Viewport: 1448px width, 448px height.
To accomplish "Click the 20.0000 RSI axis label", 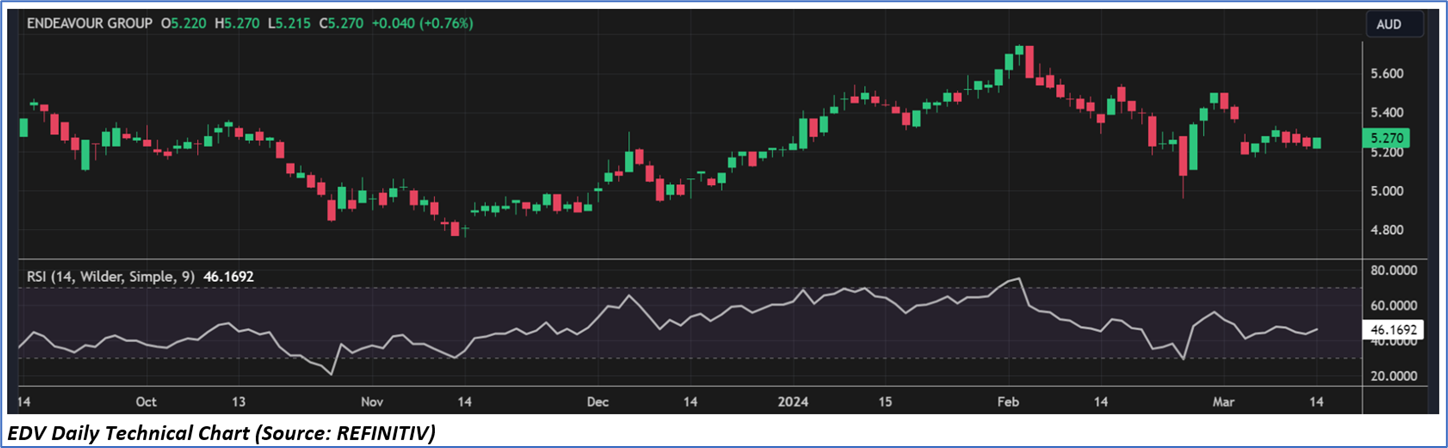I will click(x=1396, y=376).
